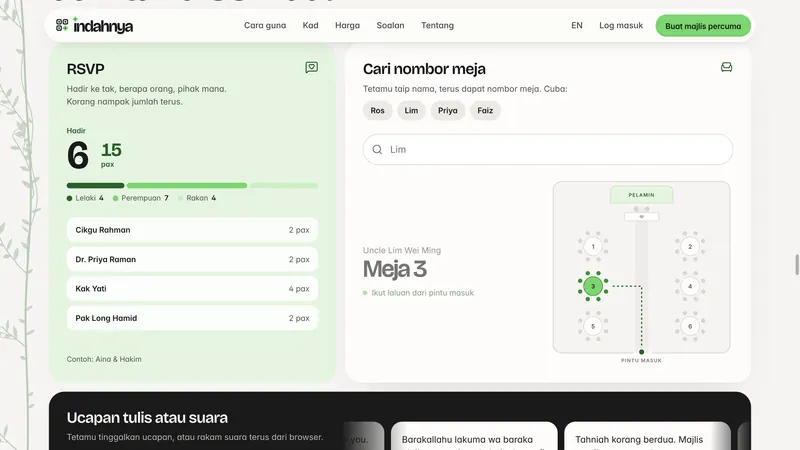The height and width of the screenshot is (450, 800).
Task: Select table 5 on the floor map
Action: [593, 326]
